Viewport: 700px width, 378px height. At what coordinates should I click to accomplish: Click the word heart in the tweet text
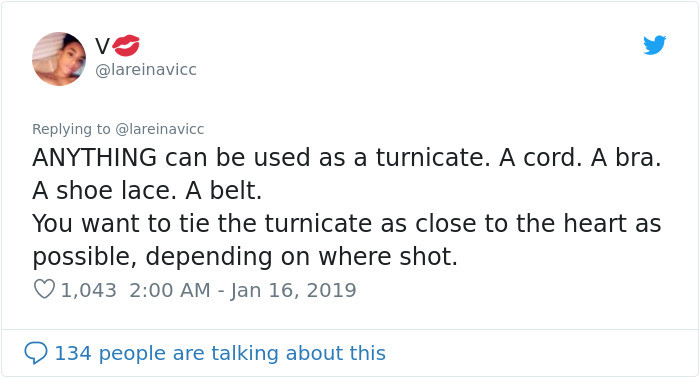tap(595, 223)
